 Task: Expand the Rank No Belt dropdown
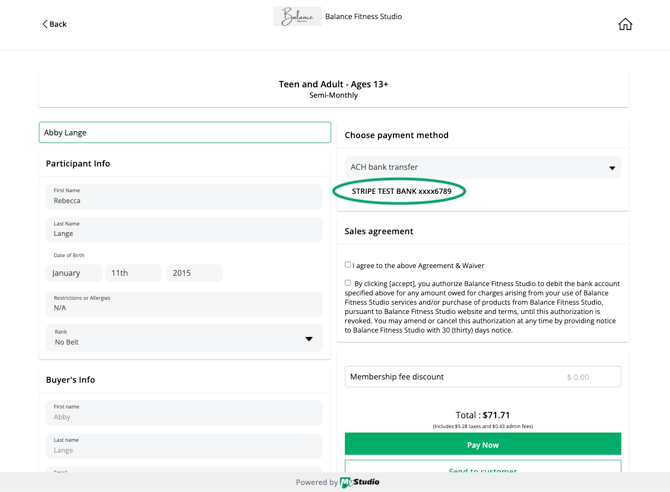[x=184, y=338]
